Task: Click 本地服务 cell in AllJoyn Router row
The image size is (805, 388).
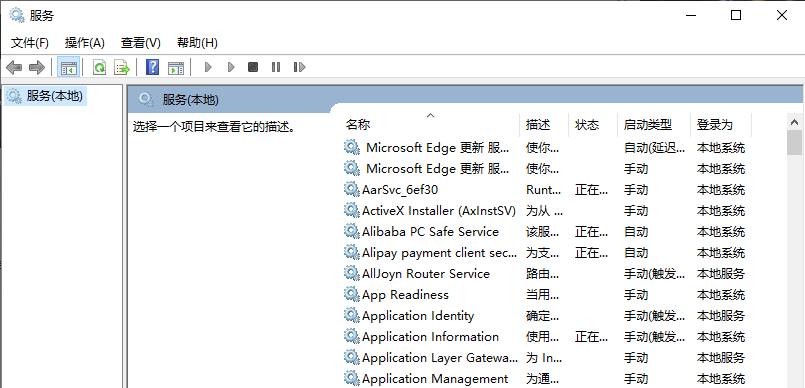Action: pos(720,274)
